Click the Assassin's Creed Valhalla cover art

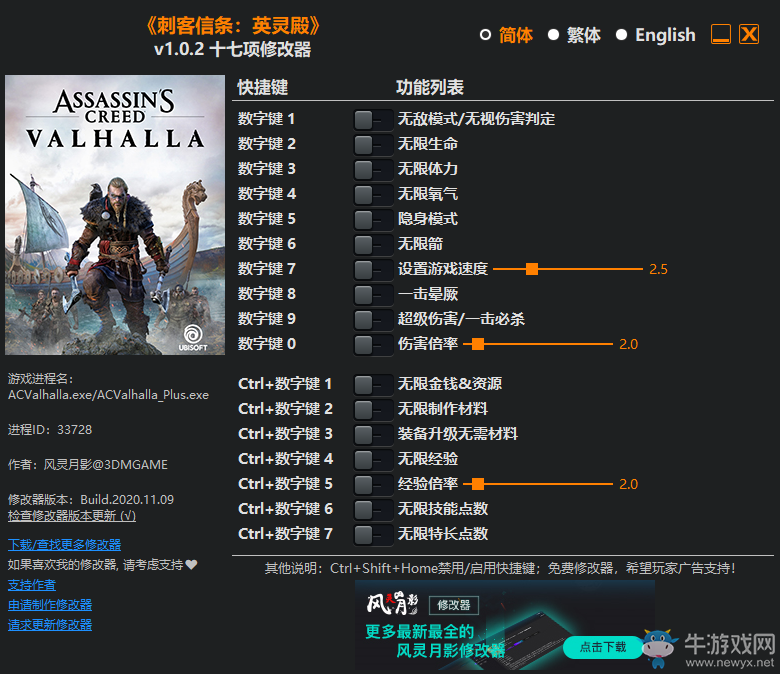(x=115, y=215)
